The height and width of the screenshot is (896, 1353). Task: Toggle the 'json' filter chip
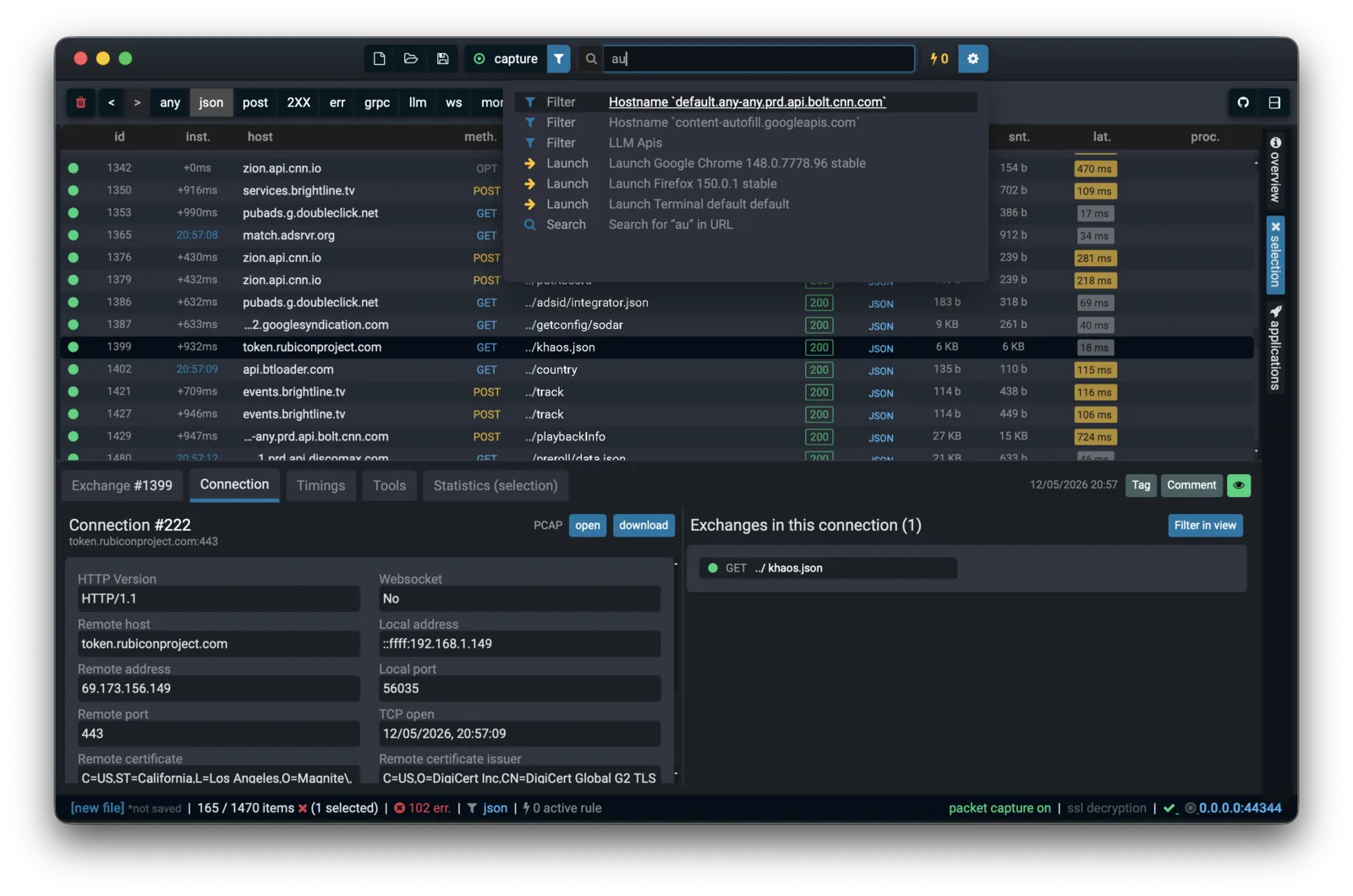[x=211, y=102]
